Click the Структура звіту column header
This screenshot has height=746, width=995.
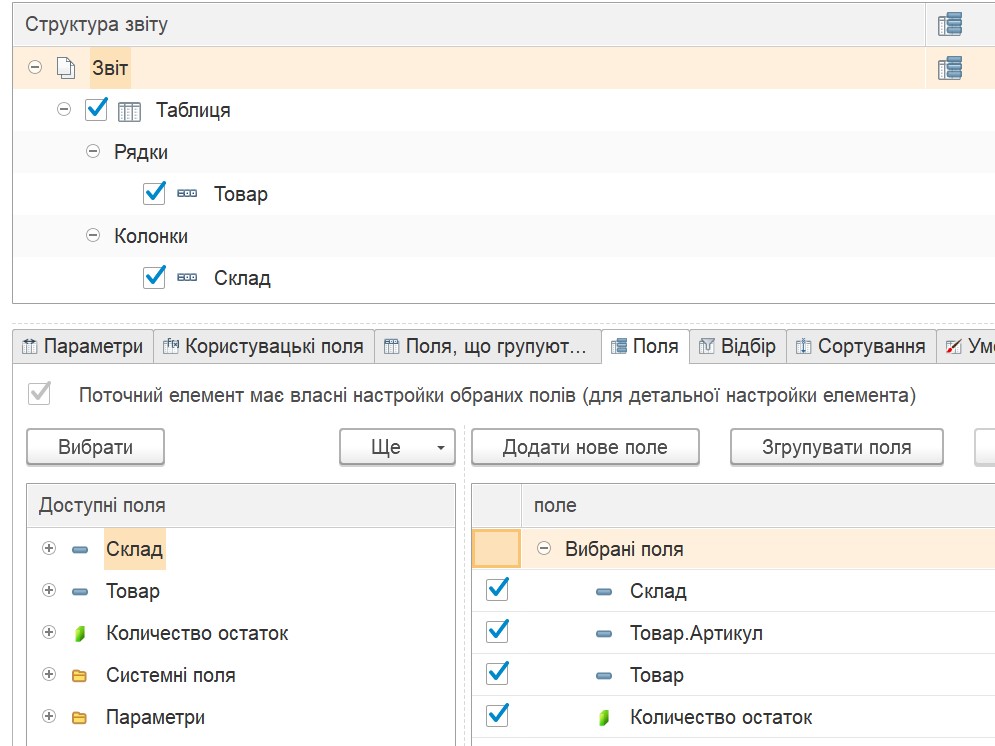469,24
